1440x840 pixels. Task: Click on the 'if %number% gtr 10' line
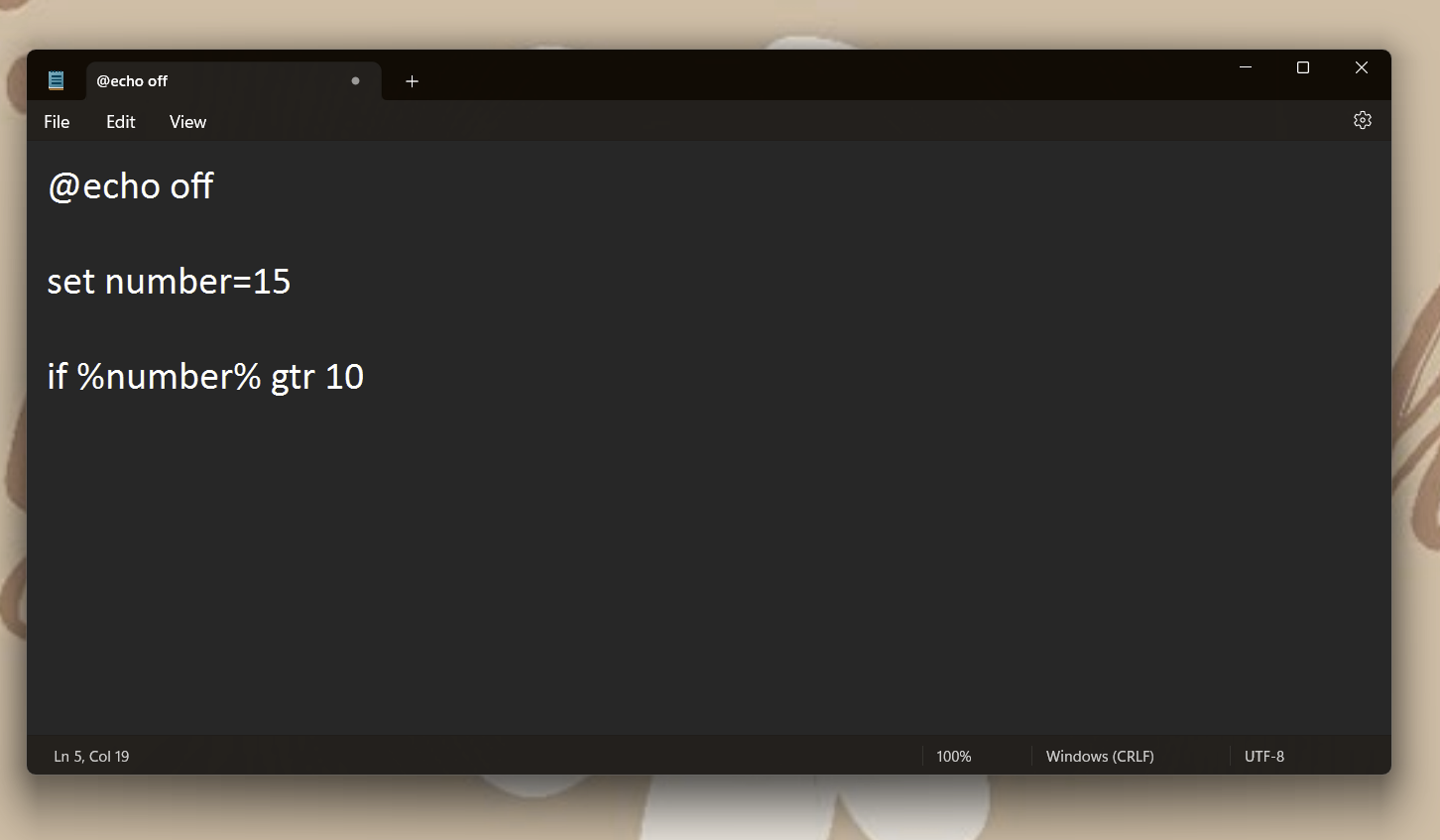(204, 377)
